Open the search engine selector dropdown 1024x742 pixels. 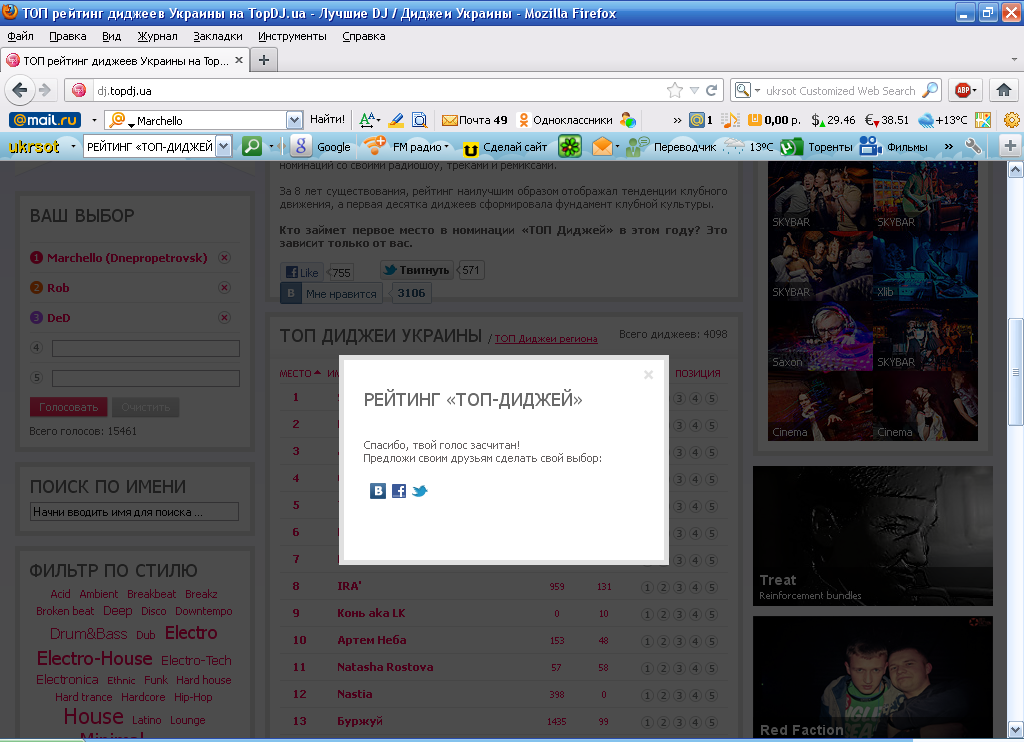coord(758,91)
